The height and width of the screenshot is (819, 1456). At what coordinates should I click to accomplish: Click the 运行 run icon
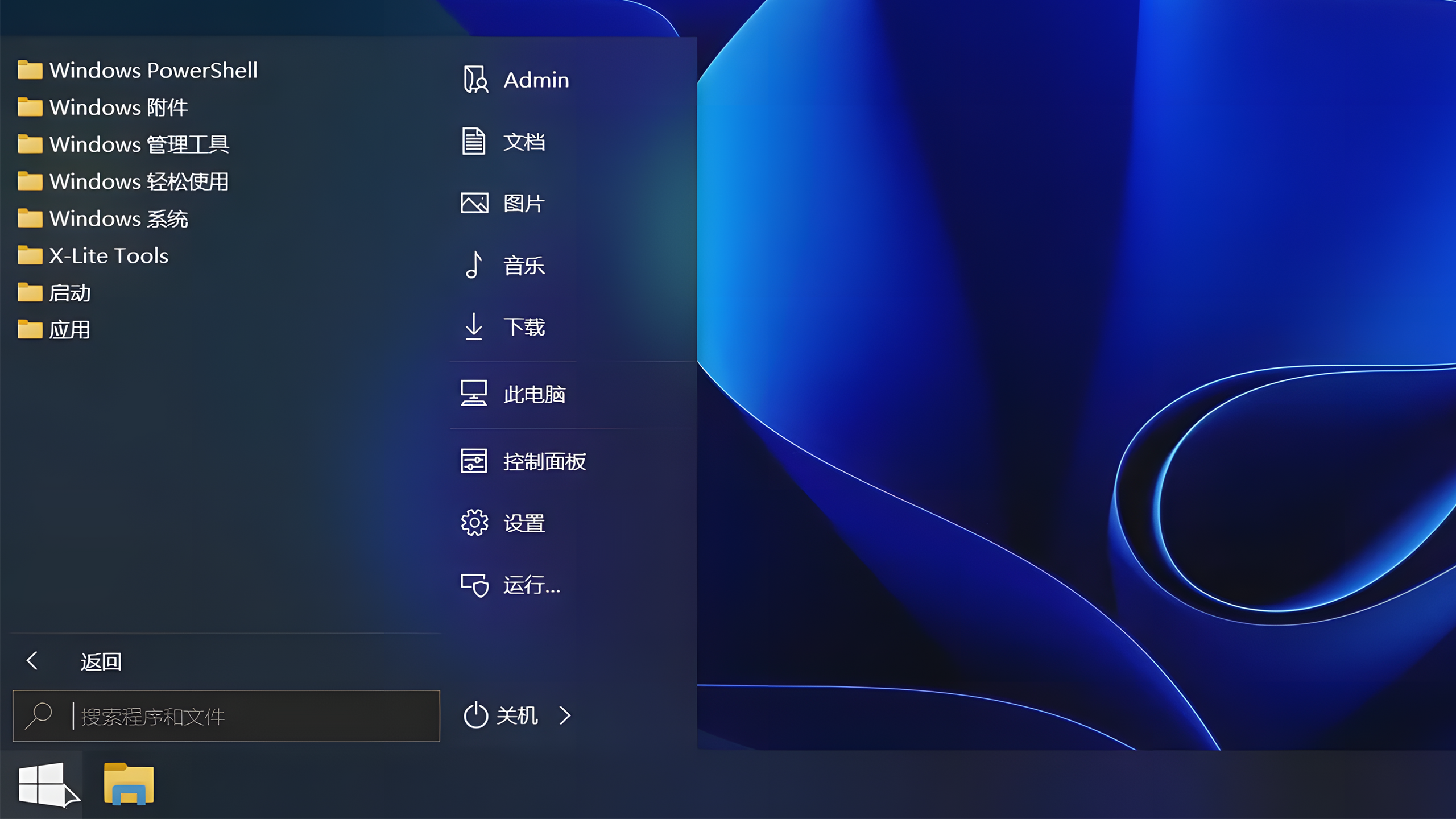click(474, 585)
